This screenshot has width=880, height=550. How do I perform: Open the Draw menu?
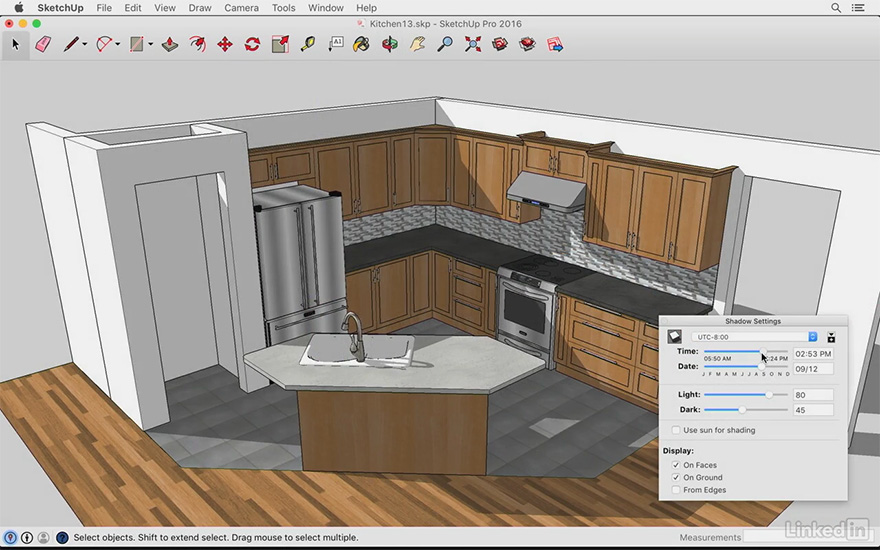[x=200, y=8]
